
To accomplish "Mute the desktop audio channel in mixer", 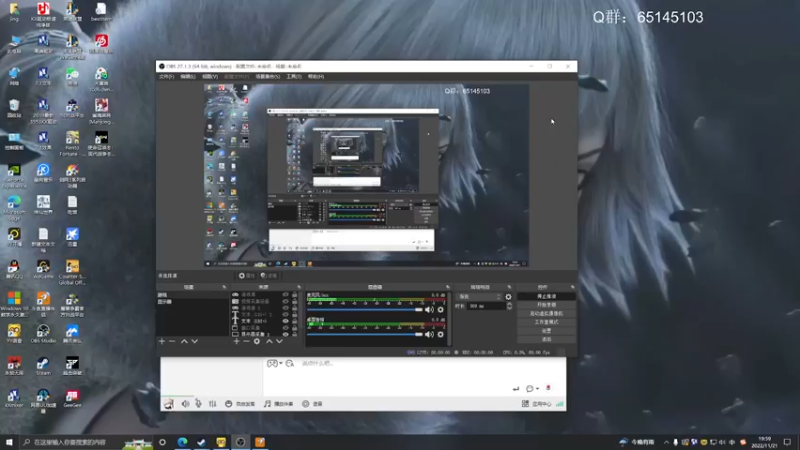I will 430,335.
